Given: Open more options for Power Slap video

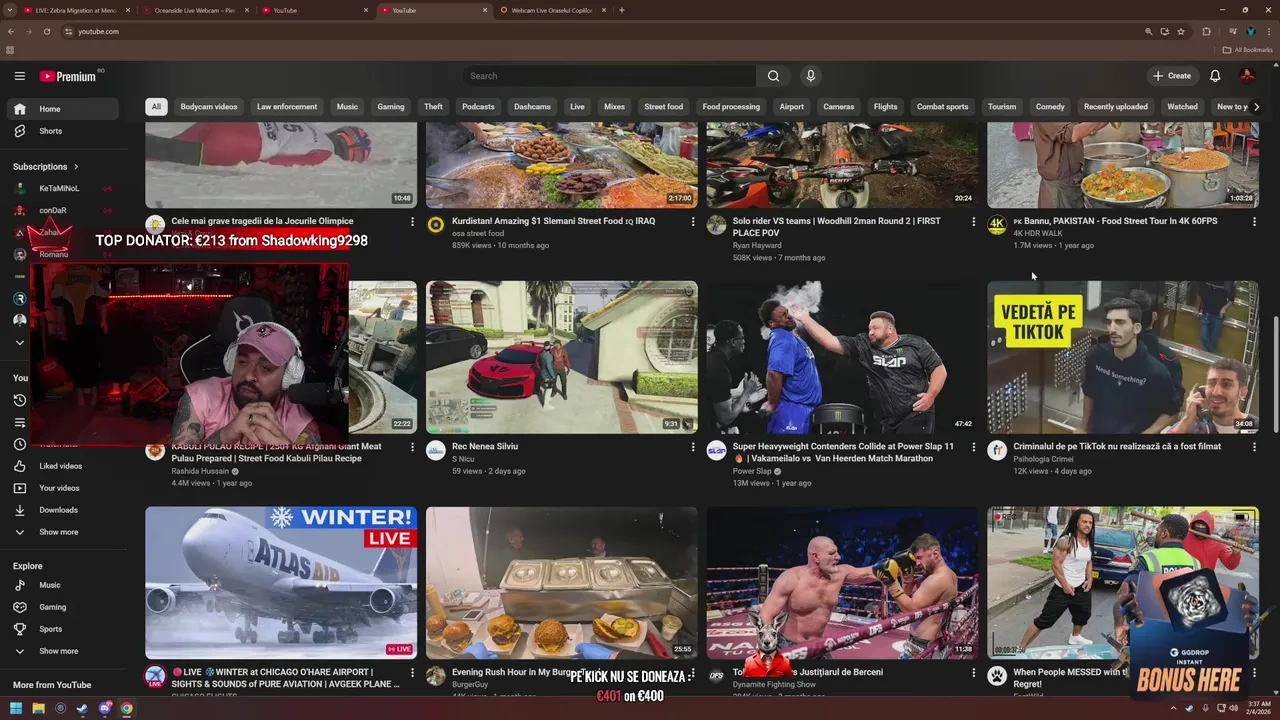Looking at the screenshot, I should [x=974, y=447].
